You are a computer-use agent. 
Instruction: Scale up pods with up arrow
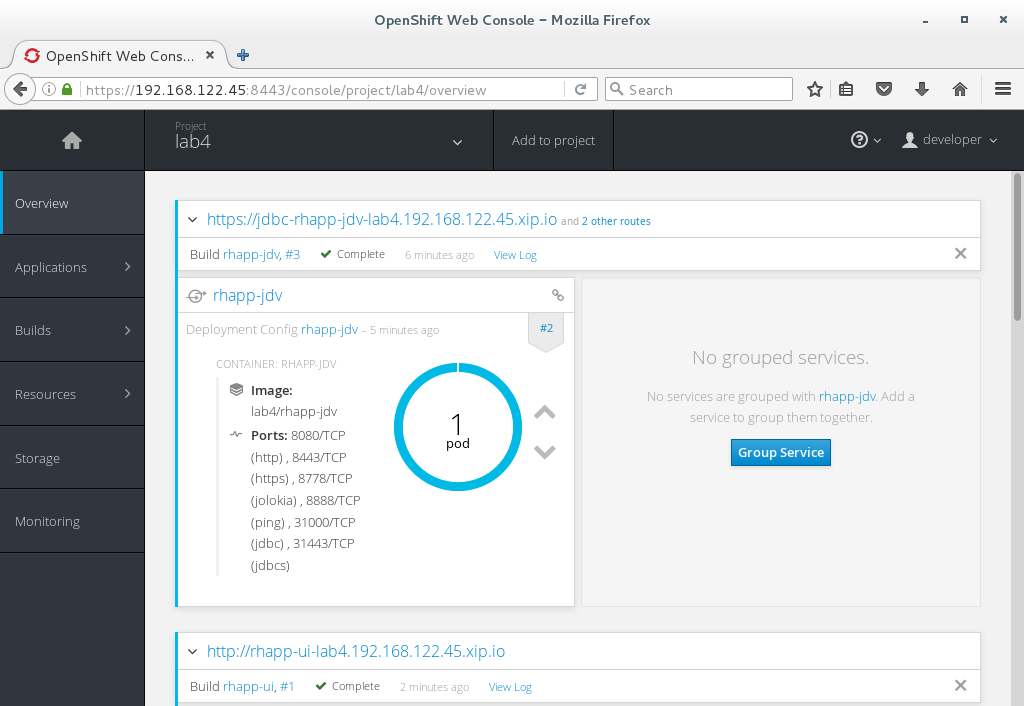(x=545, y=412)
